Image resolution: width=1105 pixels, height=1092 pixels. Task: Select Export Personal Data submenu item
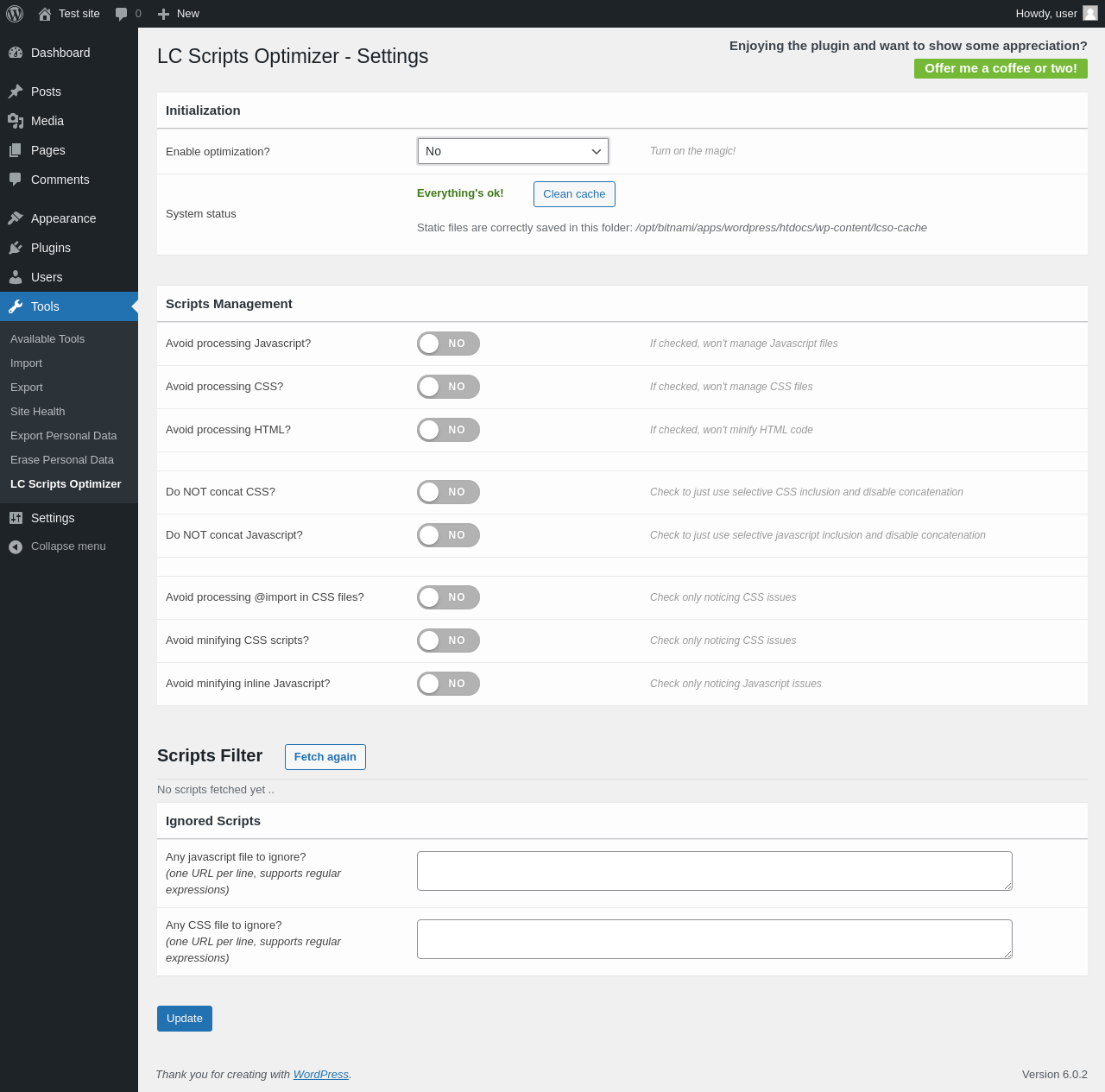coord(64,436)
